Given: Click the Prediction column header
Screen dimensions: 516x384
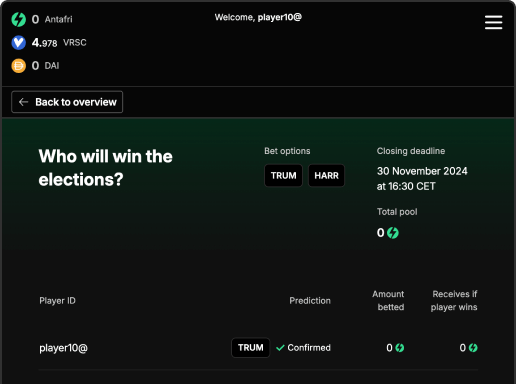Looking at the screenshot, I should [310, 301].
